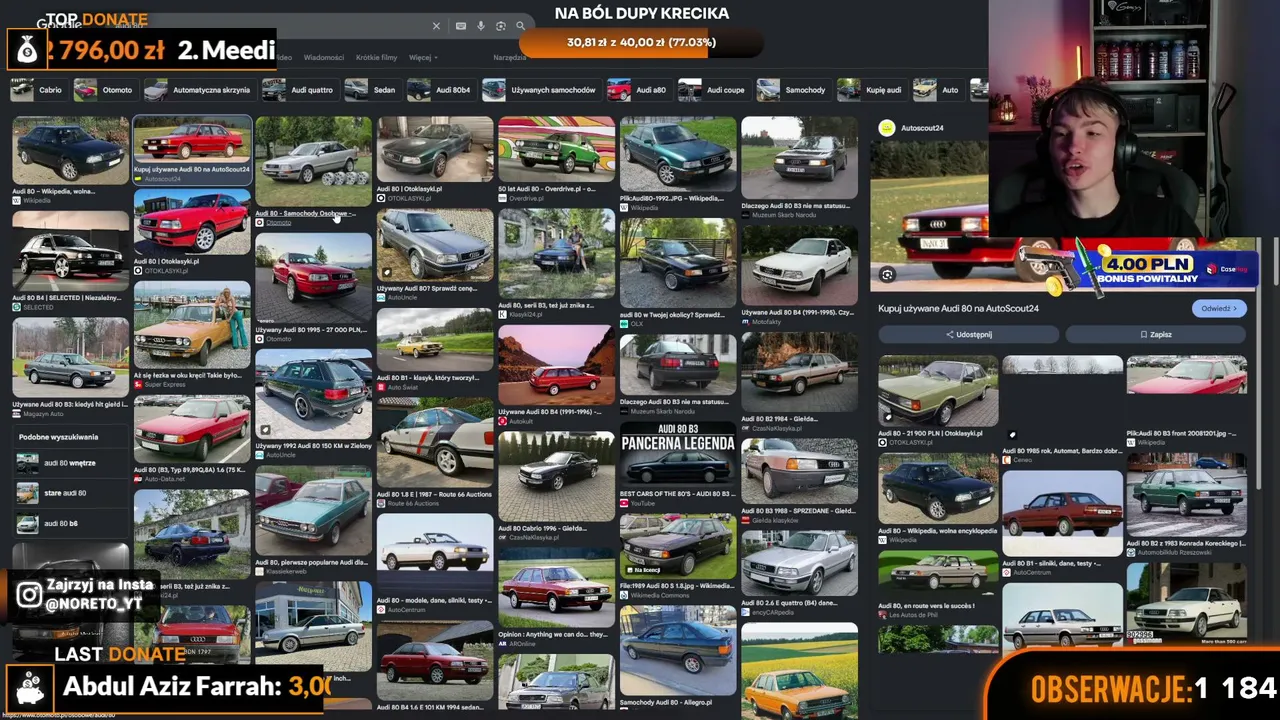This screenshot has width=1280, height=720.
Task: Click the AutoUncle favicon under 'Używany Audi 80?'
Action: [381, 297]
